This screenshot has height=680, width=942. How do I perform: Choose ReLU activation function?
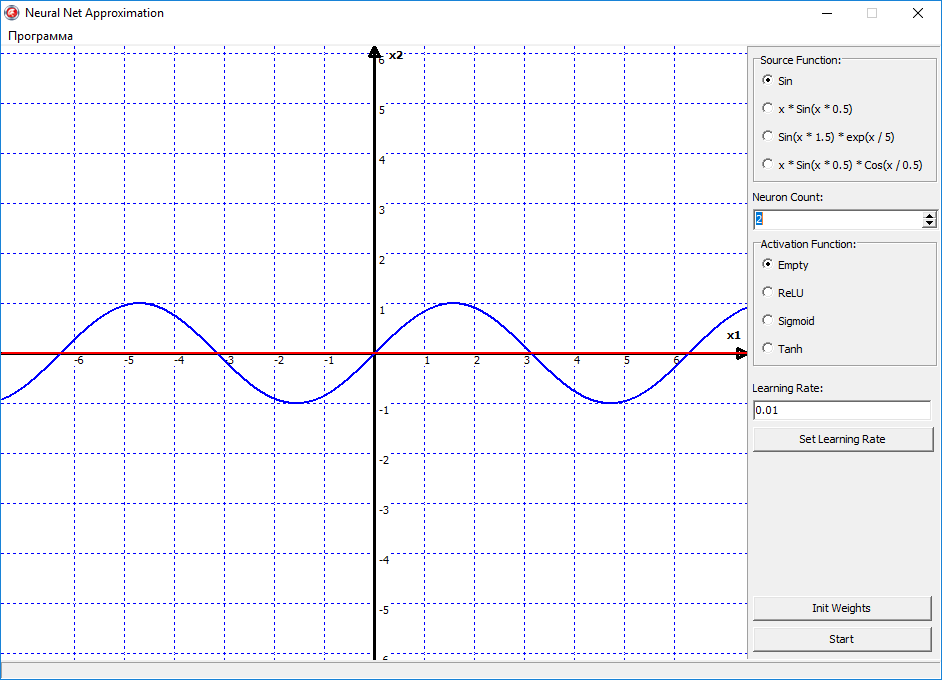click(783, 293)
